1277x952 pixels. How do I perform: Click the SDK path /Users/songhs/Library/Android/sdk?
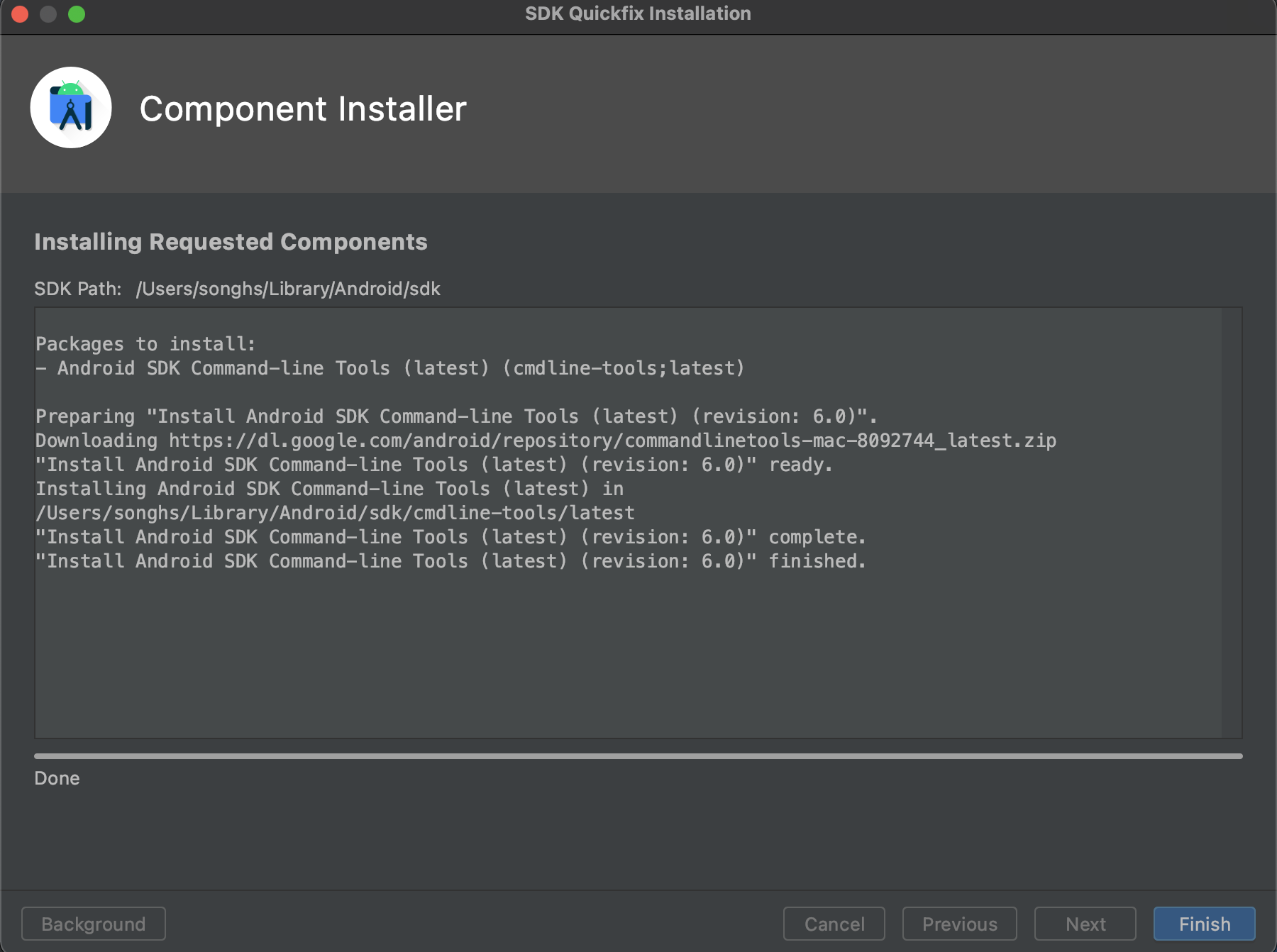(x=288, y=289)
